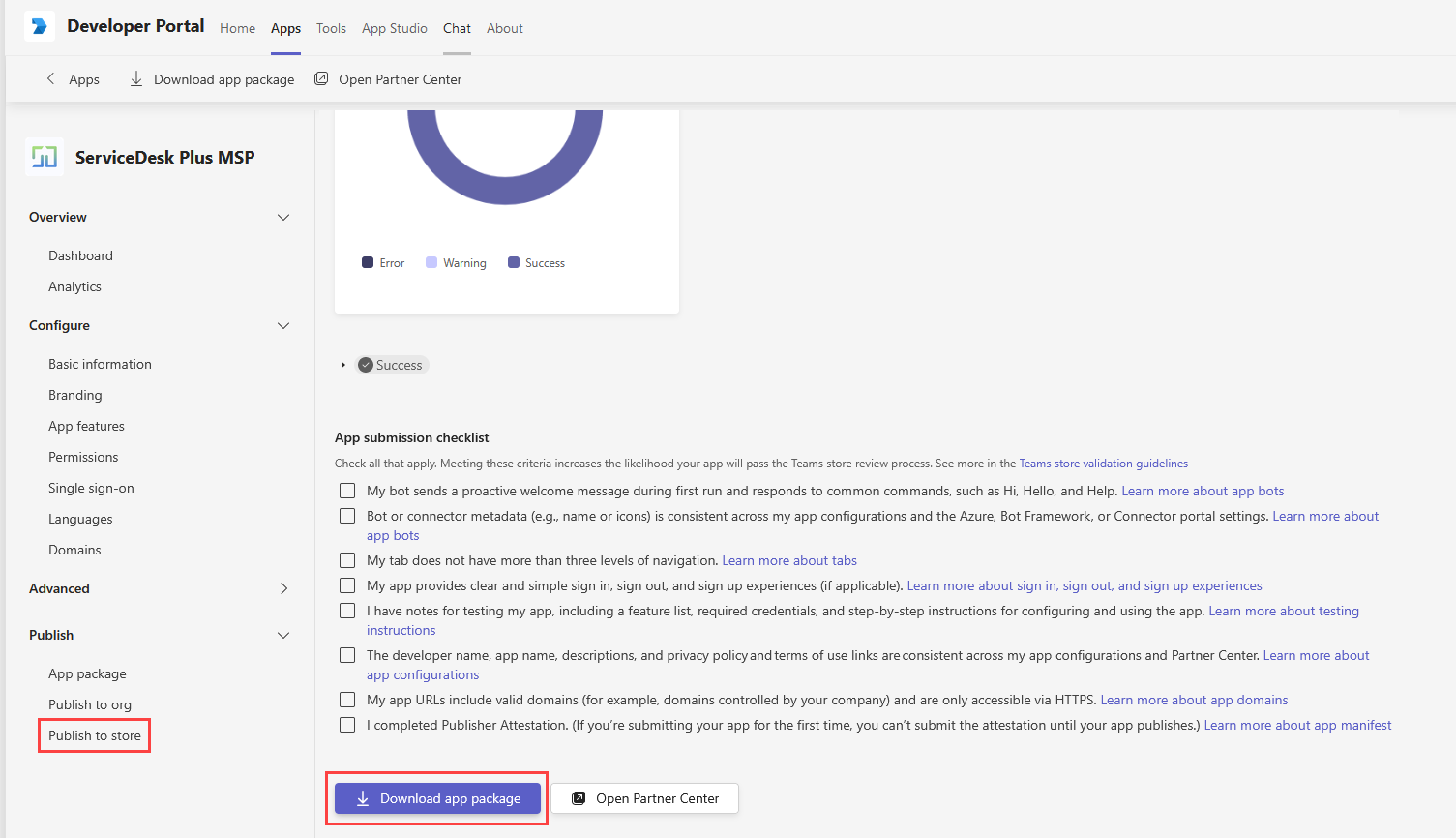Click the Open Partner Center button

644,797
